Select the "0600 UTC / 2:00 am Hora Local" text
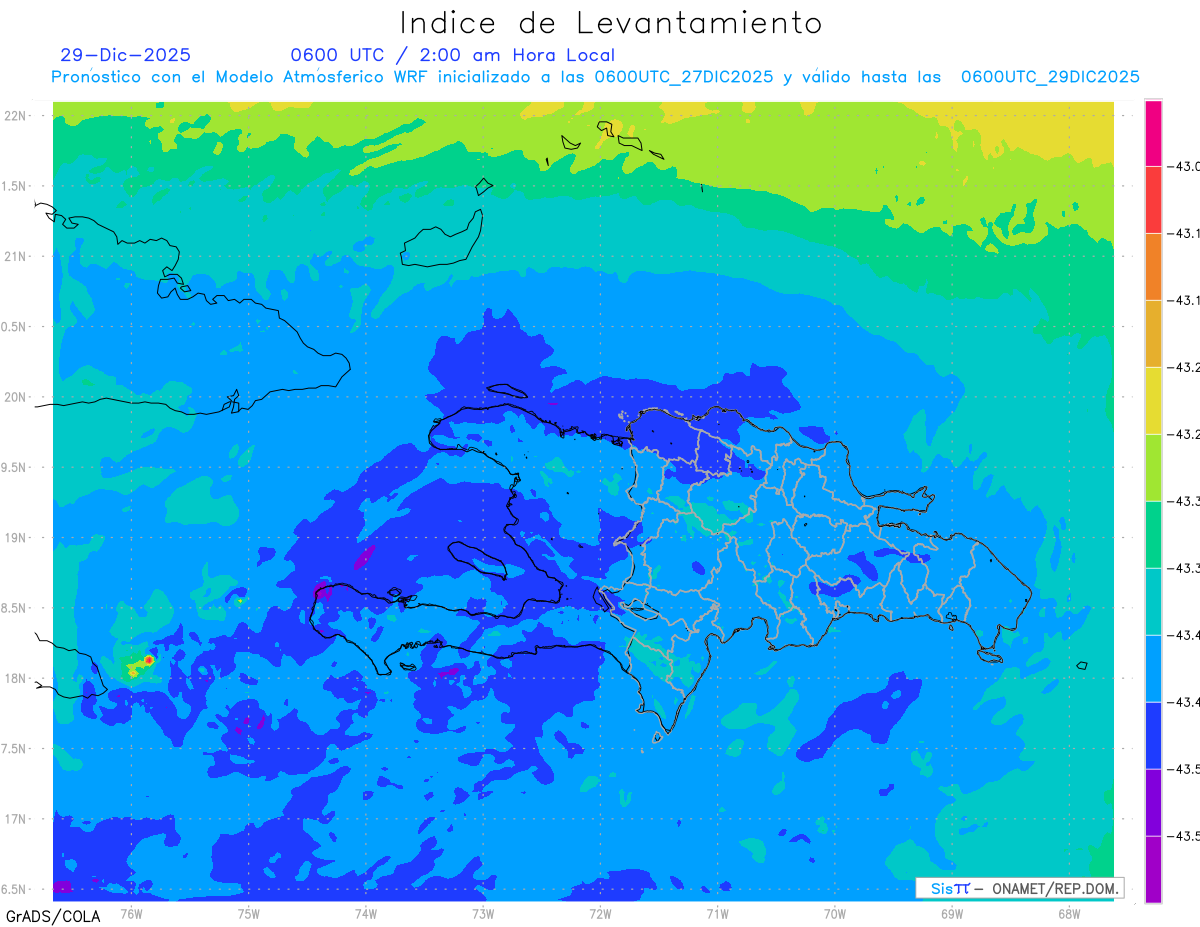The height and width of the screenshot is (927, 1200). tap(453, 55)
